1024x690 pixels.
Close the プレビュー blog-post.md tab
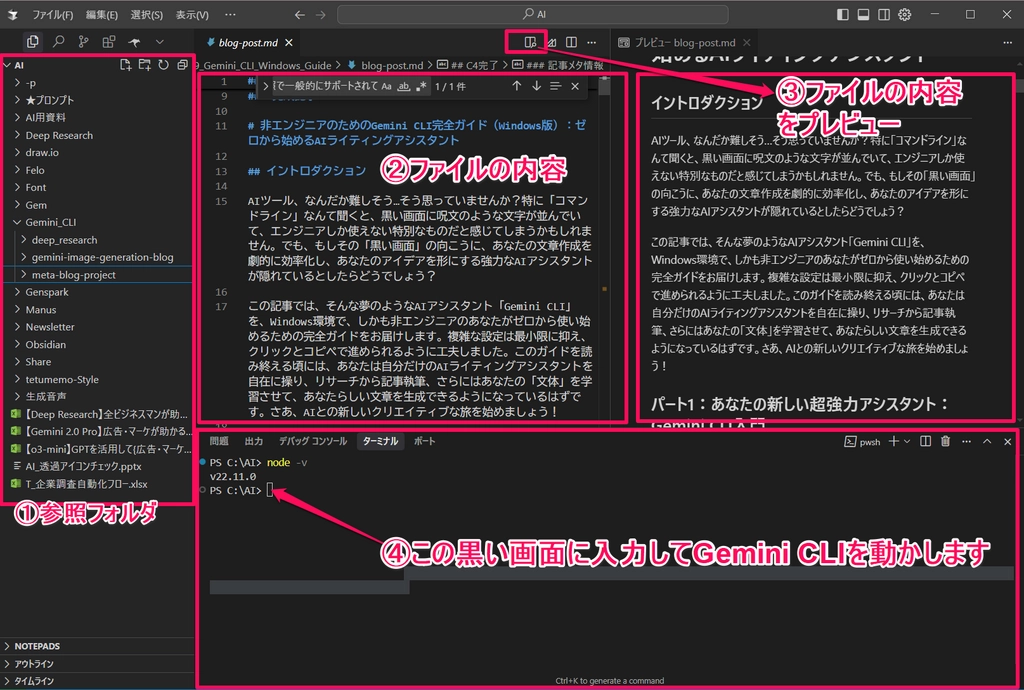click(x=746, y=42)
